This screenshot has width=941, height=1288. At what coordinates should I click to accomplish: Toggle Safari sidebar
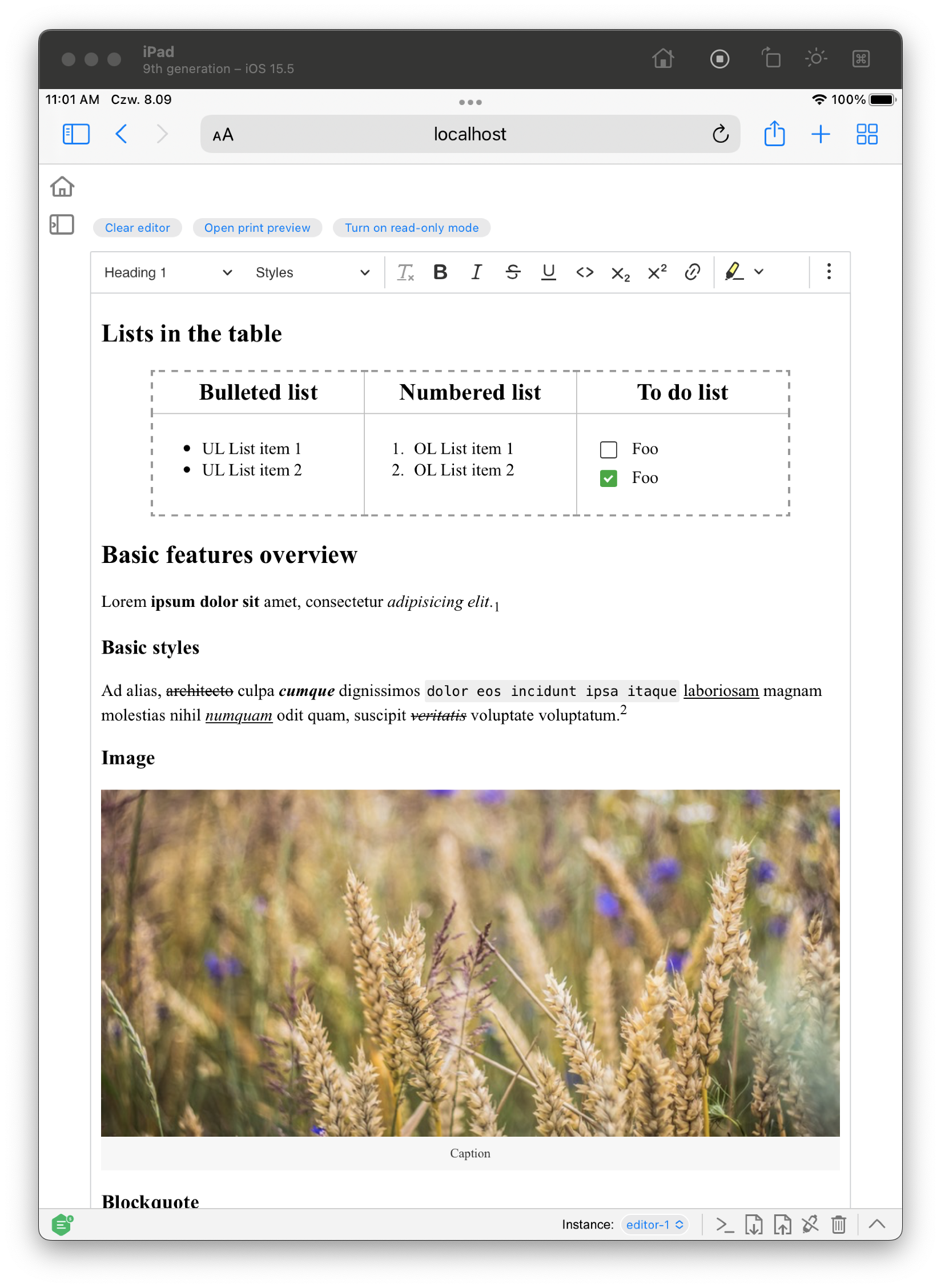pyautogui.click(x=76, y=134)
